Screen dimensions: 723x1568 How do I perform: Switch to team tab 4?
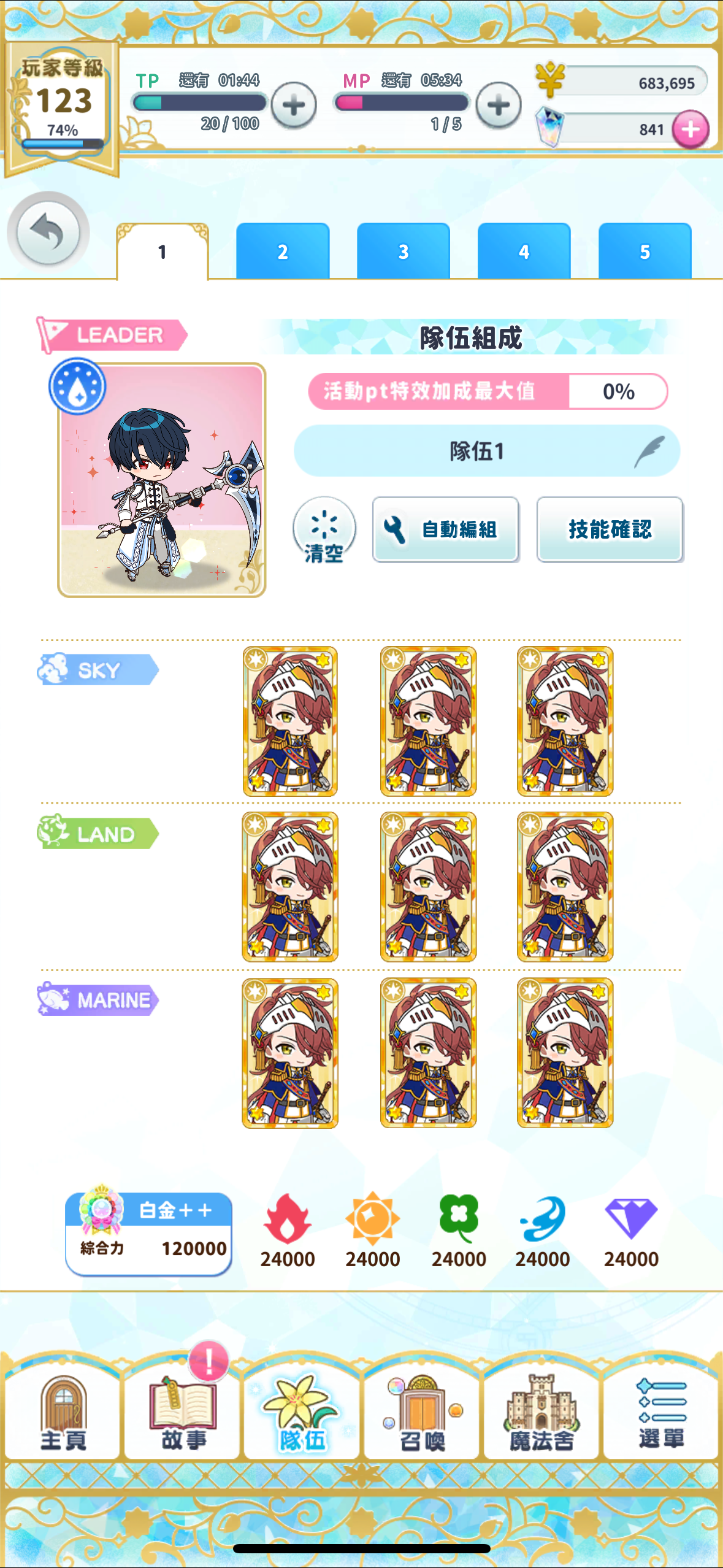(524, 251)
